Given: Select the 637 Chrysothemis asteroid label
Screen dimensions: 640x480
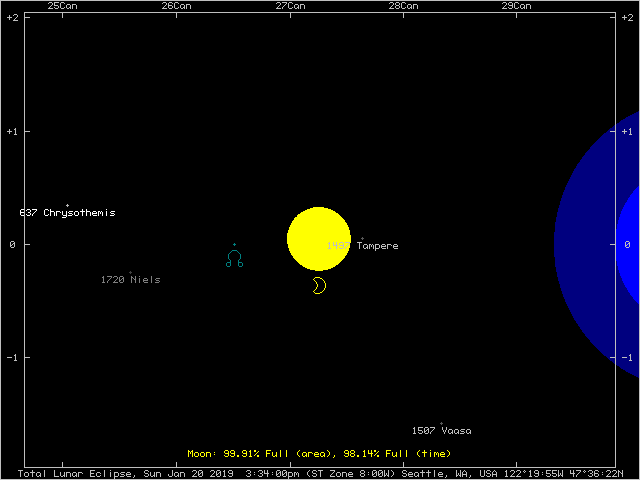Looking at the screenshot, I should (67, 213).
